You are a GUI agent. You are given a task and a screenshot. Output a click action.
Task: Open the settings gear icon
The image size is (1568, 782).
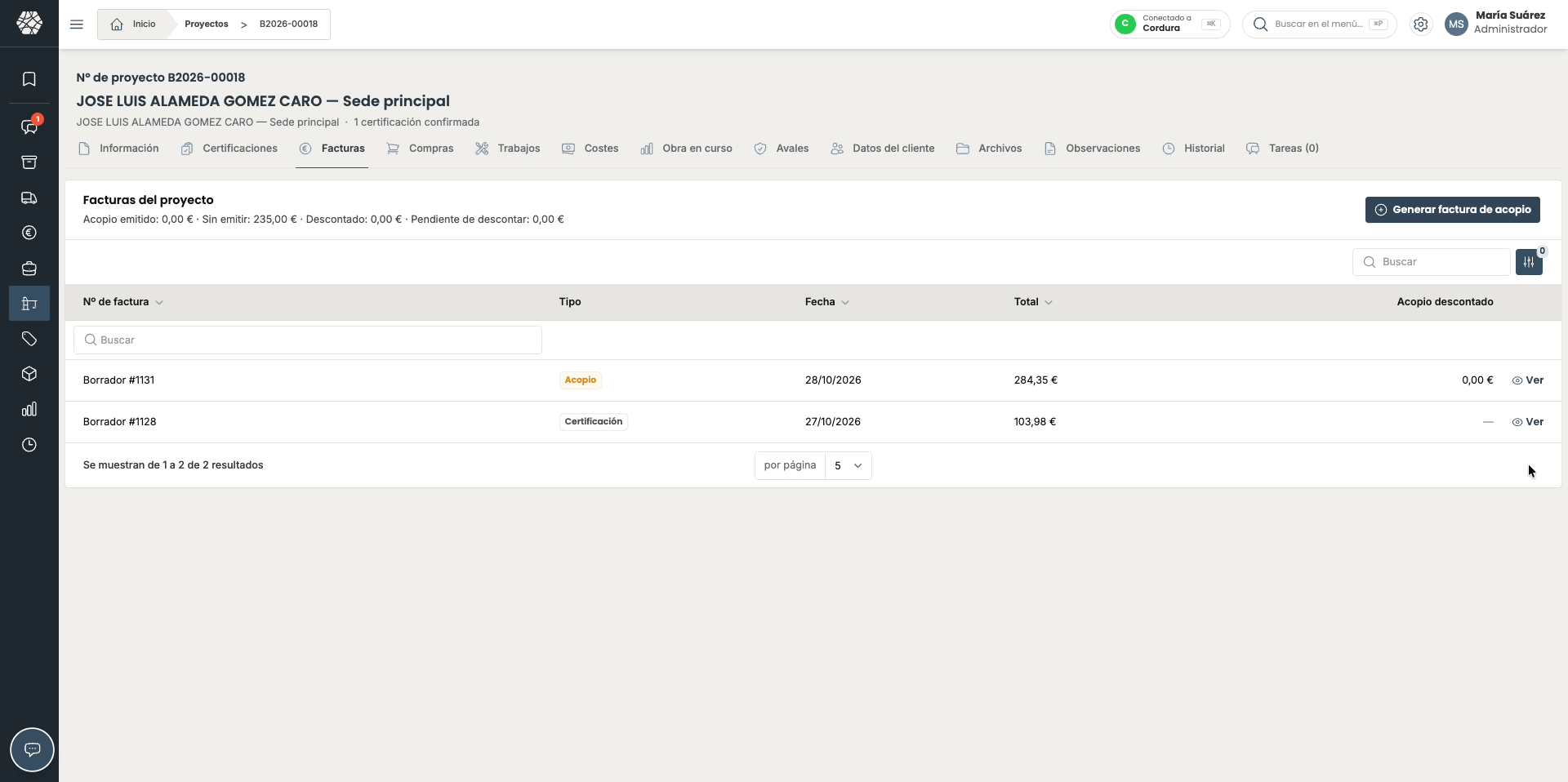pos(1421,24)
